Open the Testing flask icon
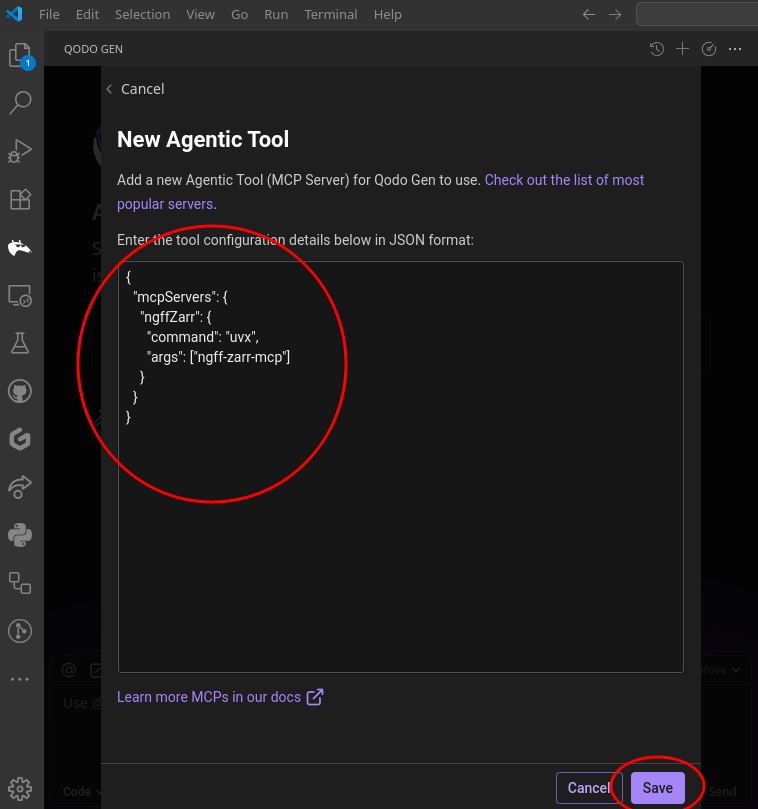Image resolution: width=758 pixels, height=809 pixels. tap(20, 343)
